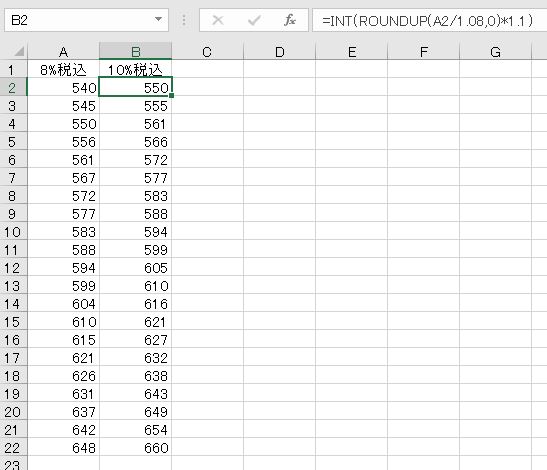The image size is (547, 470).
Task: Click the Cancel X icon in formula bar
Action: (218, 20)
